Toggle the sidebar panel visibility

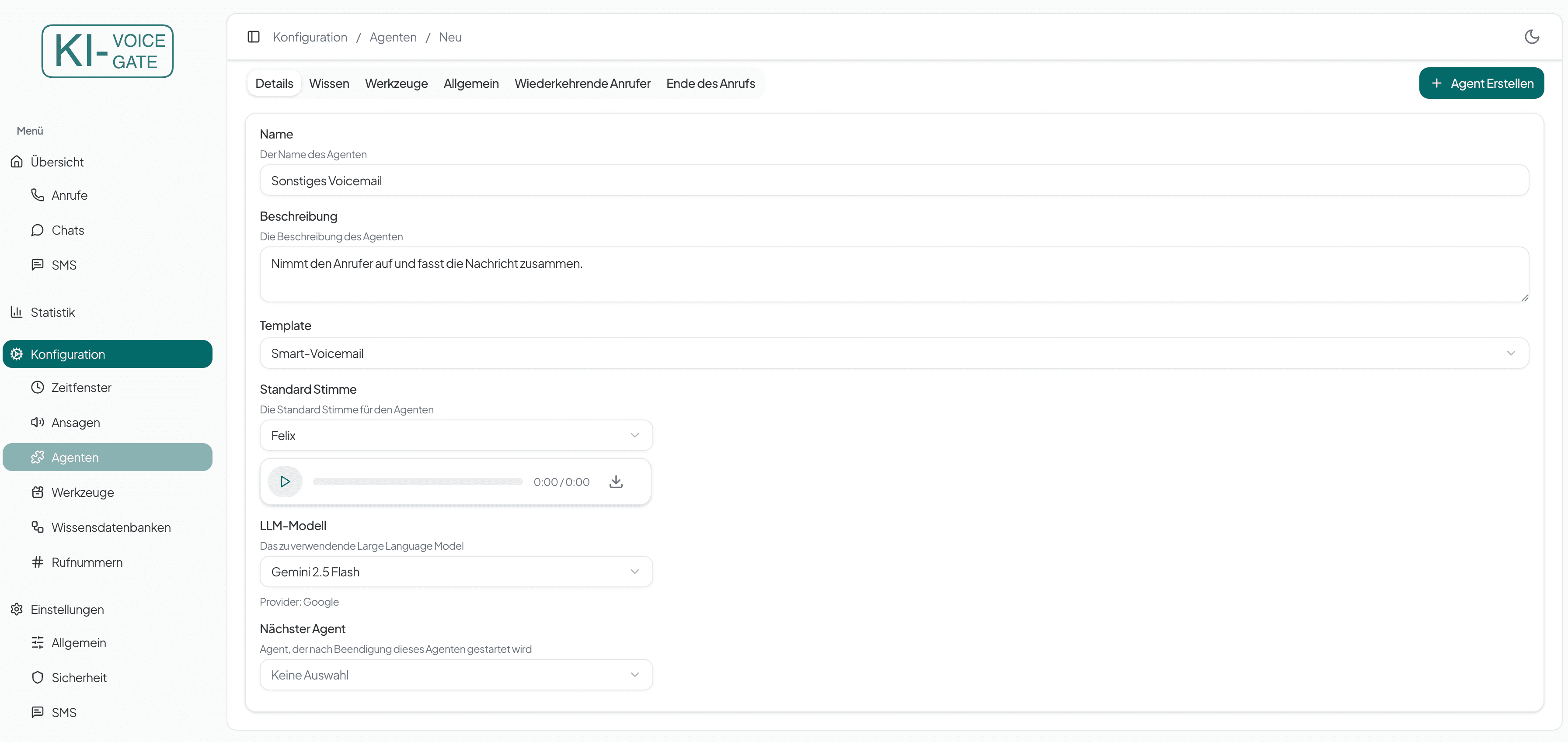click(254, 37)
